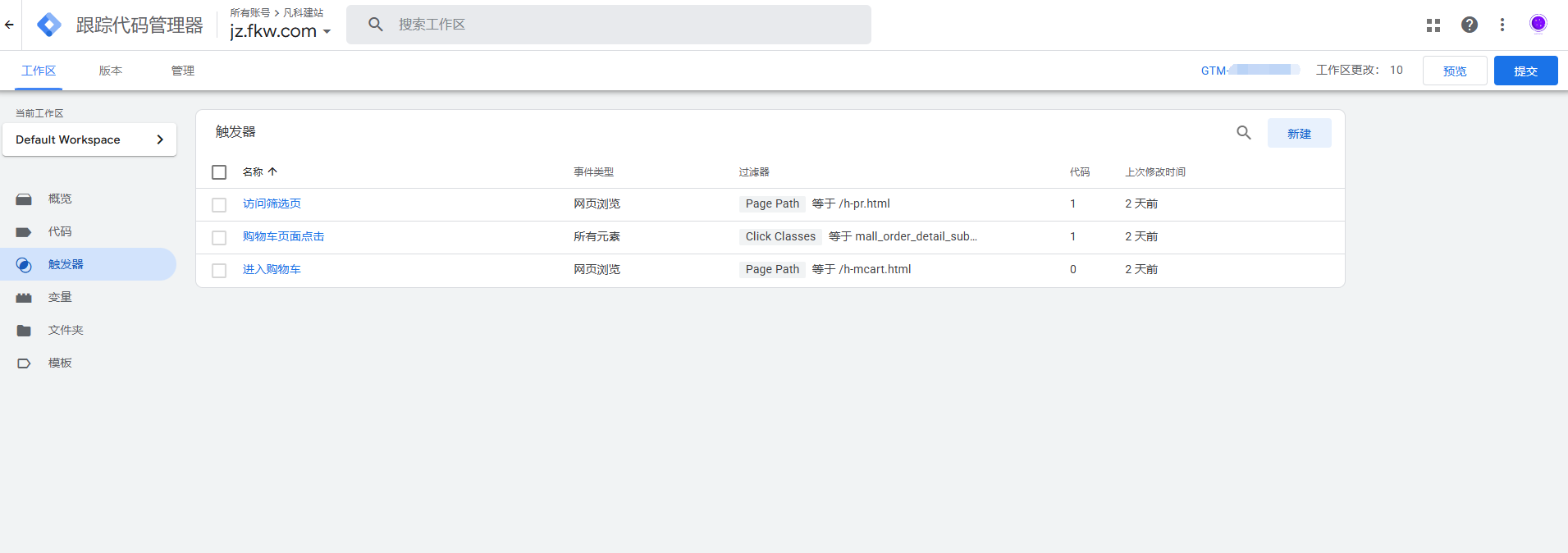This screenshot has width=1568, height=553.
Task: Click the 概览 briefcase icon in the sidebar
Action: [24, 199]
